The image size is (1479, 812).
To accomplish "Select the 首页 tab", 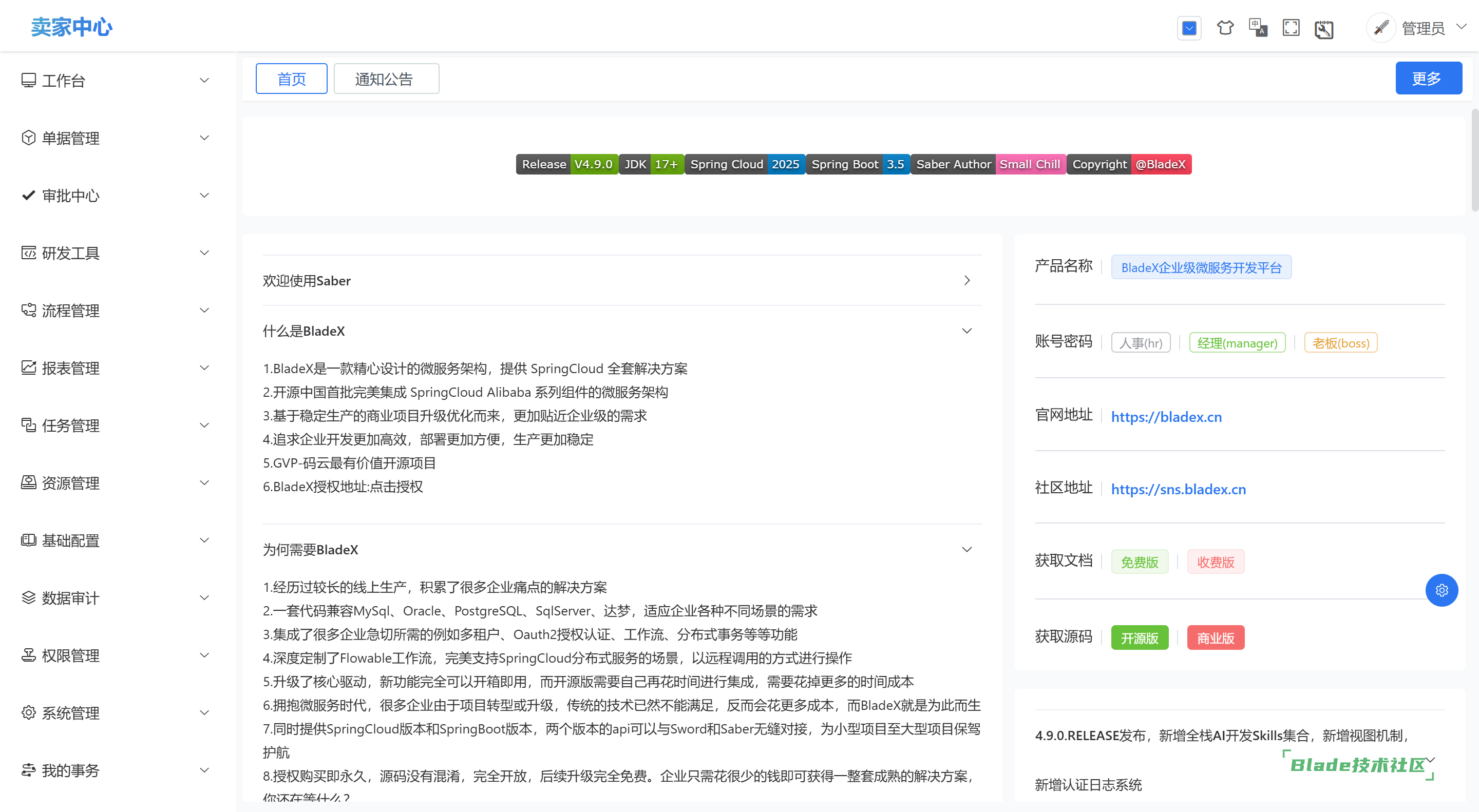I will click(291, 79).
